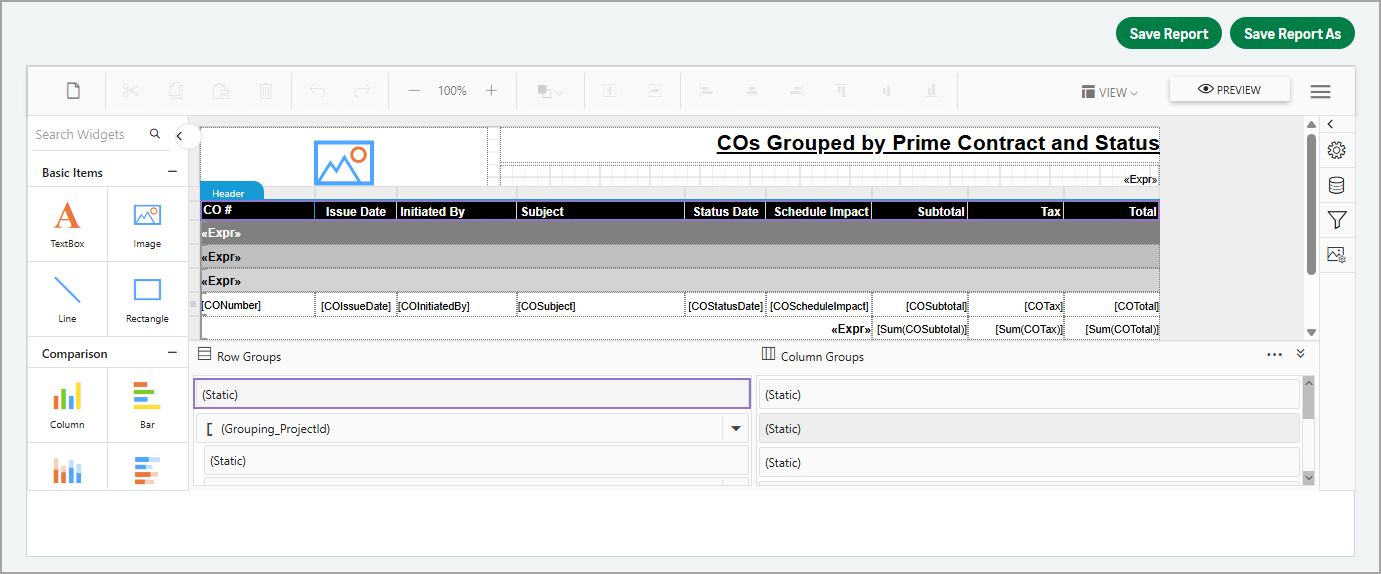Screen dimensions: 1381x574
Task: Click the zoom in plus icon
Action: pos(491,91)
